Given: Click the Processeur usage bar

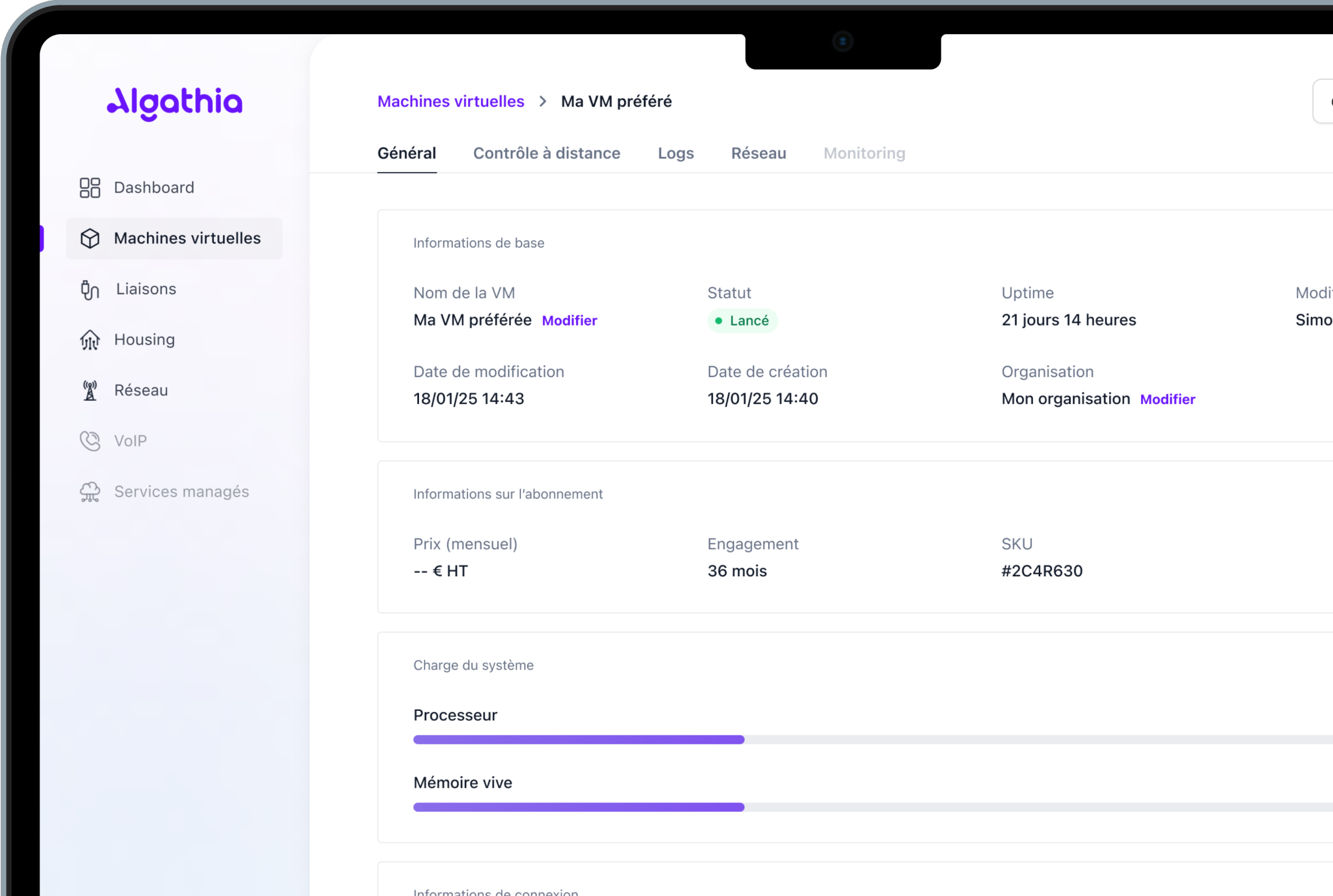Looking at the screenshot, I should 873,740.
